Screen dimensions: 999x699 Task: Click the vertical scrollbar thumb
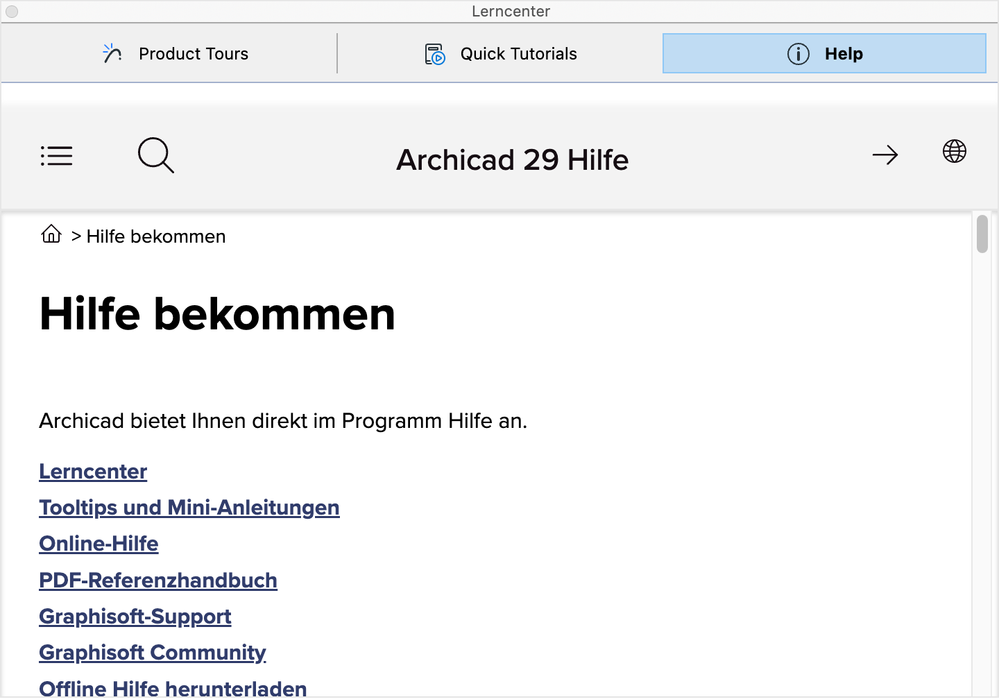coord(982,234)
